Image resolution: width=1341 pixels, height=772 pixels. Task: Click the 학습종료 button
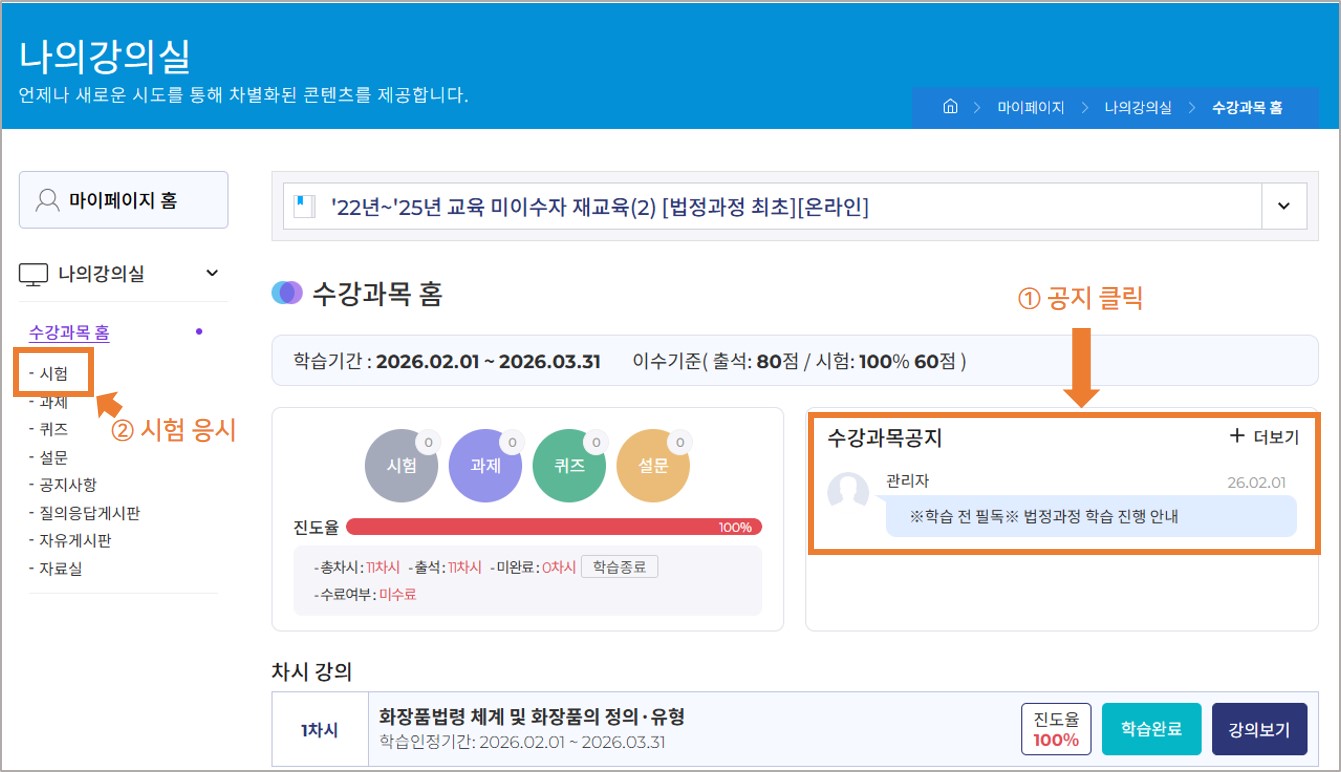619,567
